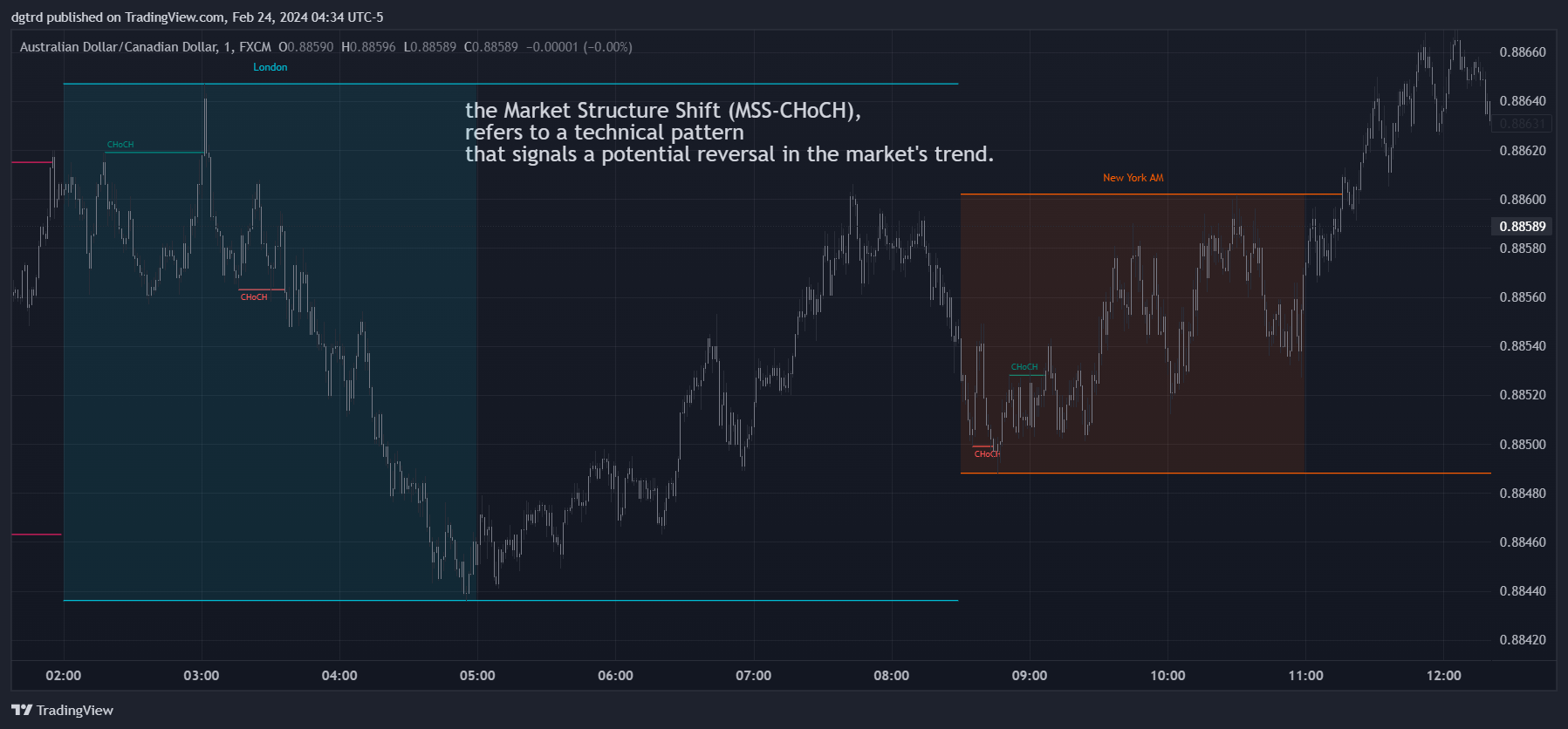Click time axis label 10:00
The image size is (1568, 729).
[x=1167, y=676]
